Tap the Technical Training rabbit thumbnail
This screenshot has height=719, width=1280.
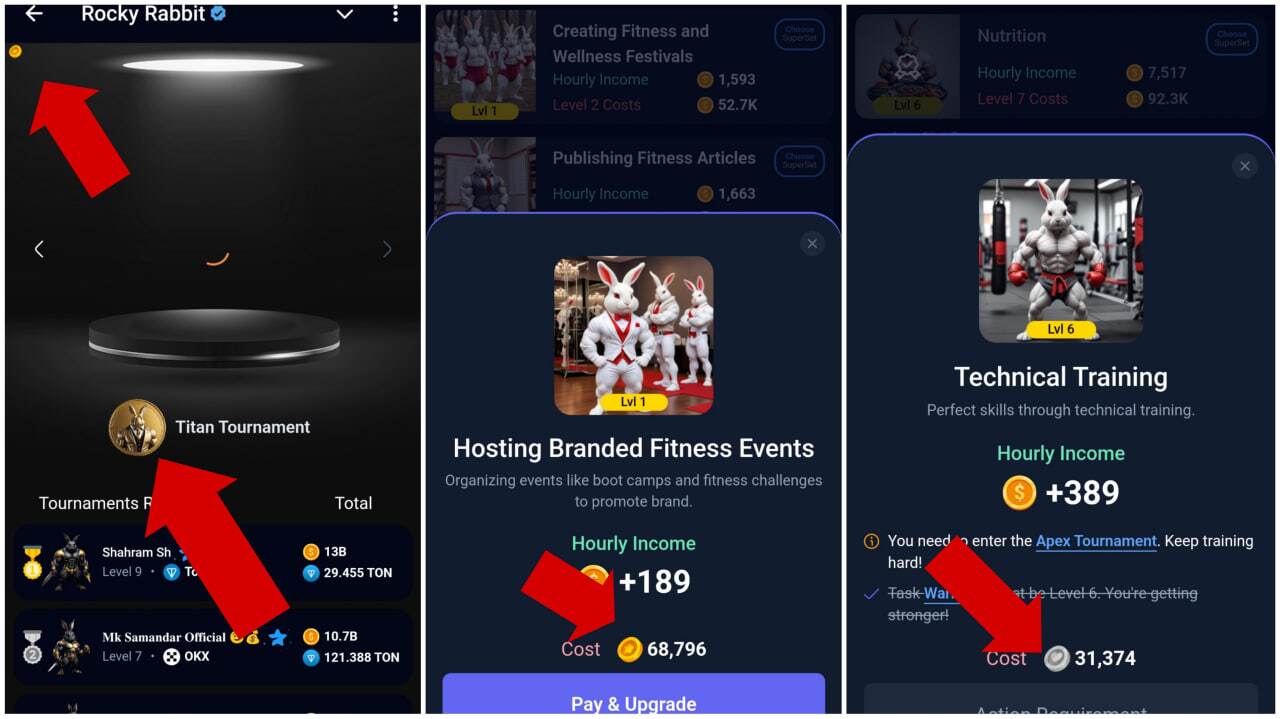pos(1061,260)
